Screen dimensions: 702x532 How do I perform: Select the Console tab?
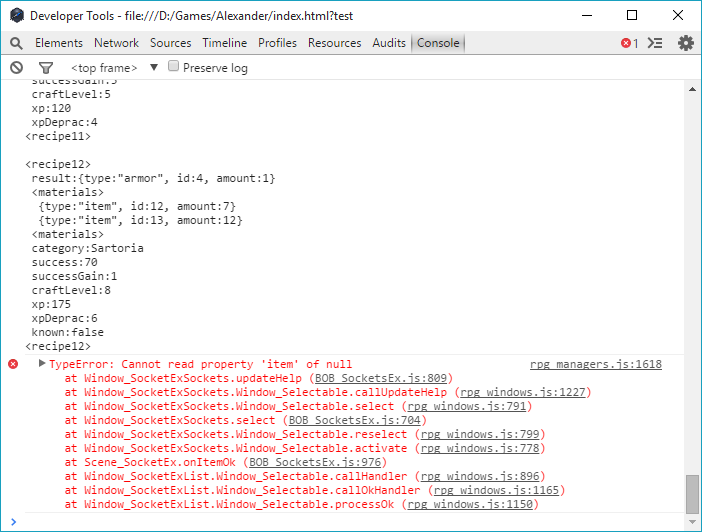(x=438, y=43)
